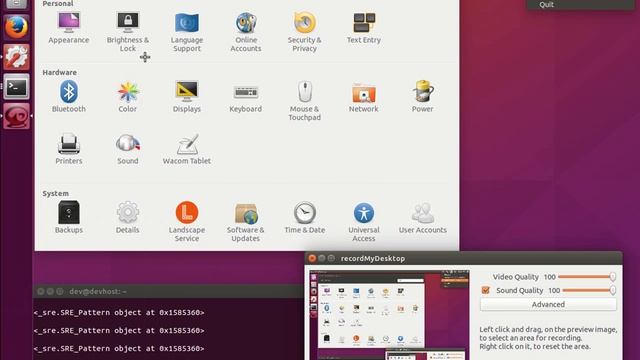Open Wacom Tablet settings
This screenshot has width=640, height=360.
pyautogui.click(x=187, y=149)
